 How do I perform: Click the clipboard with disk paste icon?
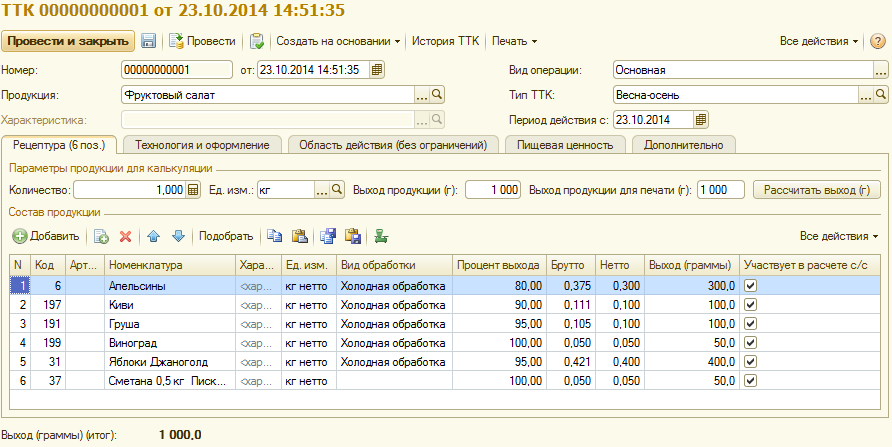pos(353,237)
